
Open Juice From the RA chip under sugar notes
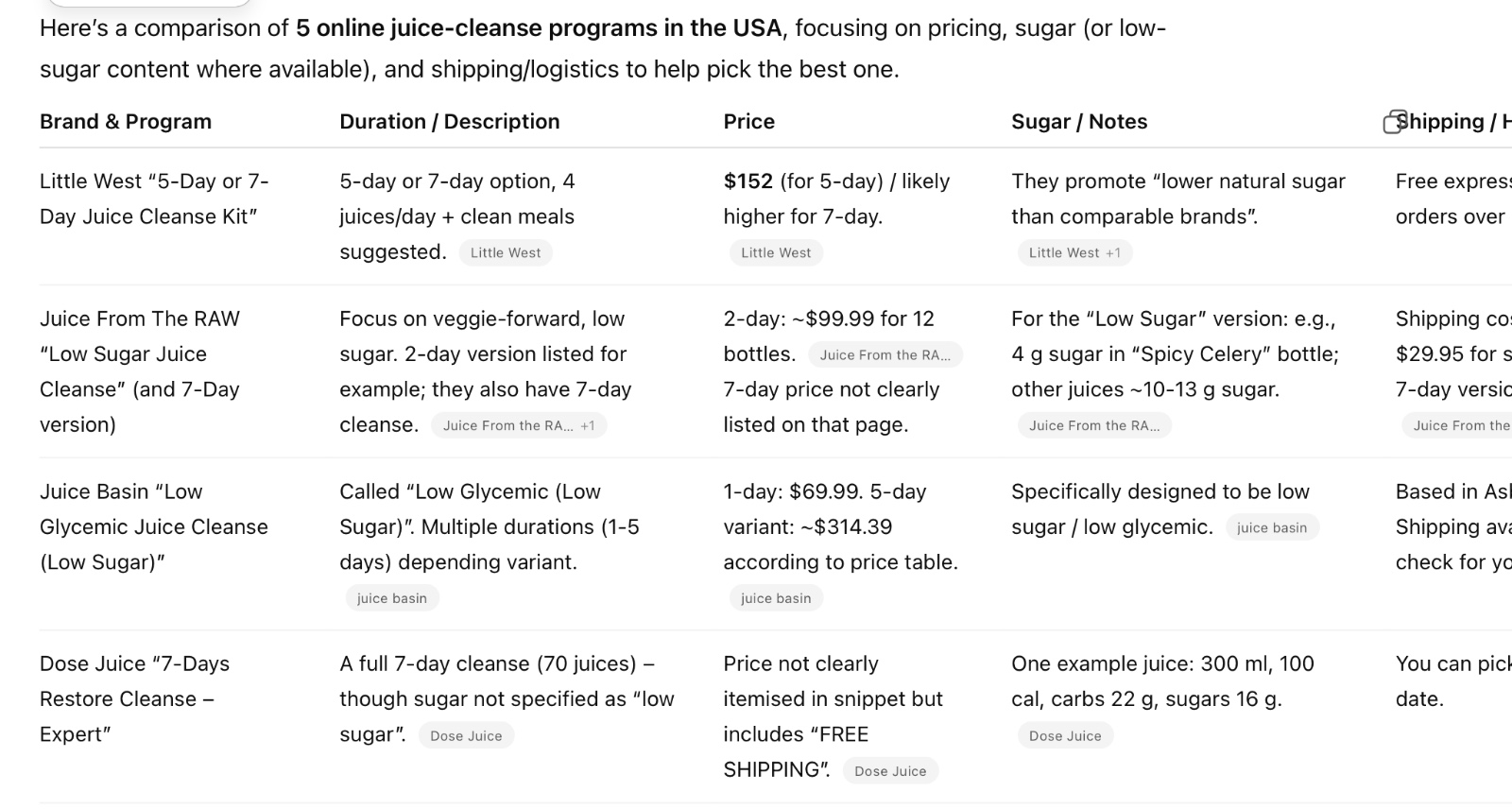(x=1094, y=426)
